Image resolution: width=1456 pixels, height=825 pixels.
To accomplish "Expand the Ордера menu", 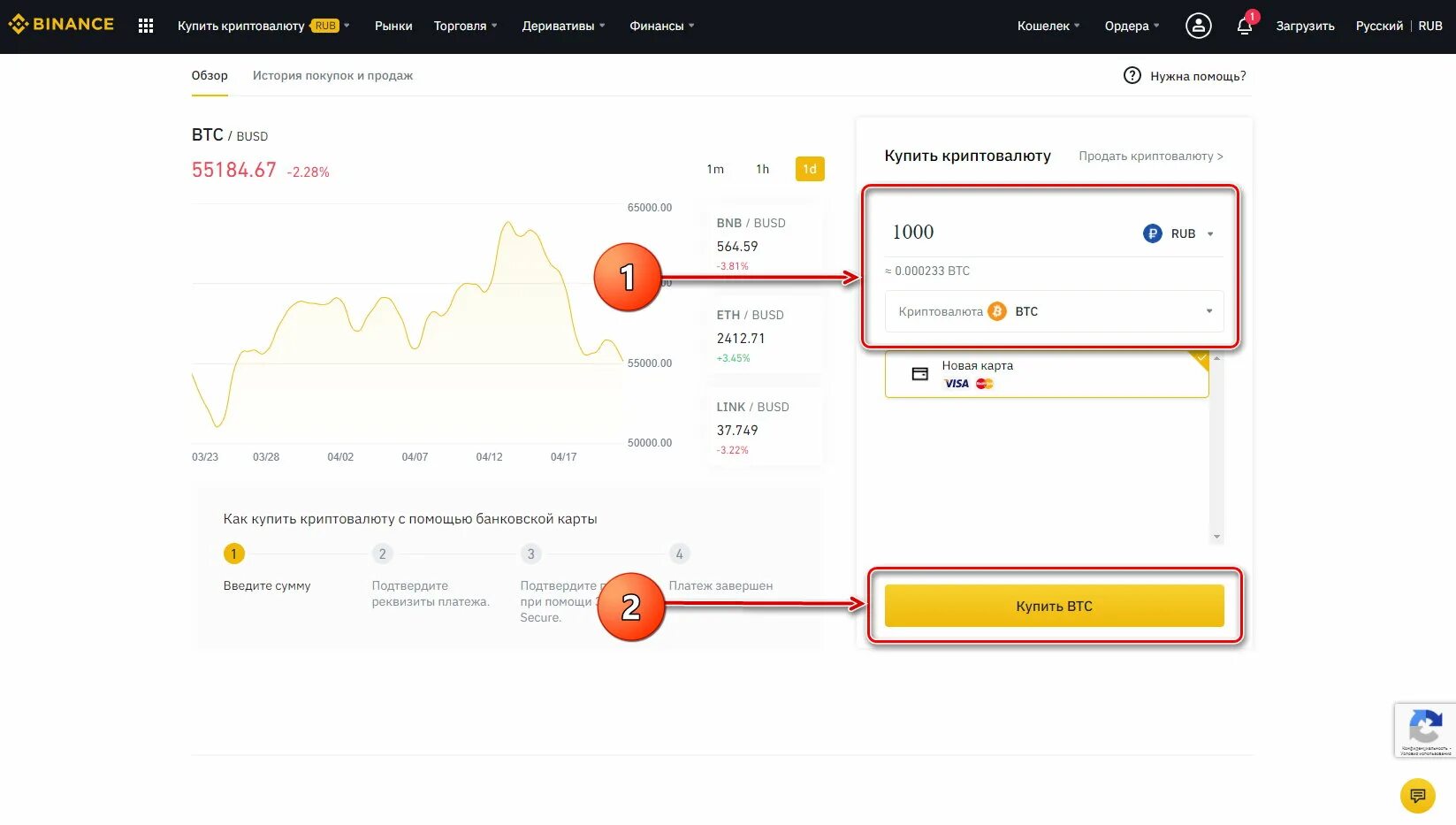I will tap(1132, 26).
